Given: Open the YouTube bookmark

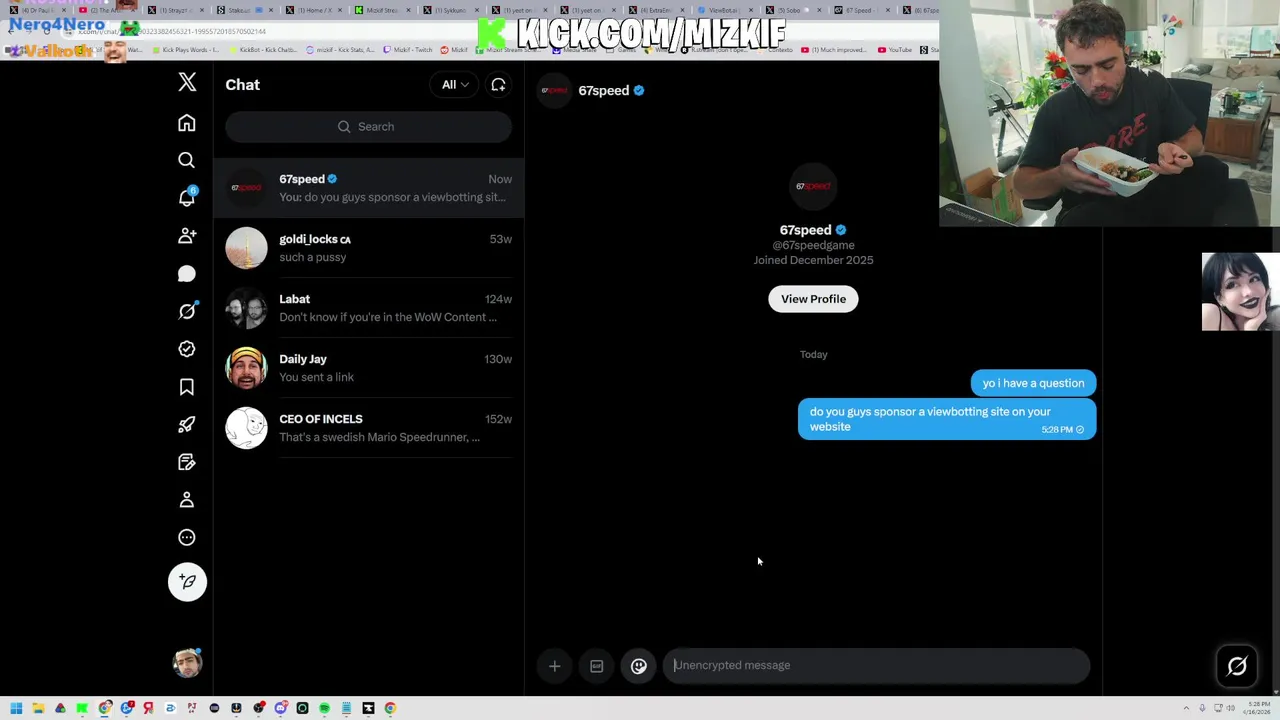Looking at the screenshot, I should coord(895,50).
